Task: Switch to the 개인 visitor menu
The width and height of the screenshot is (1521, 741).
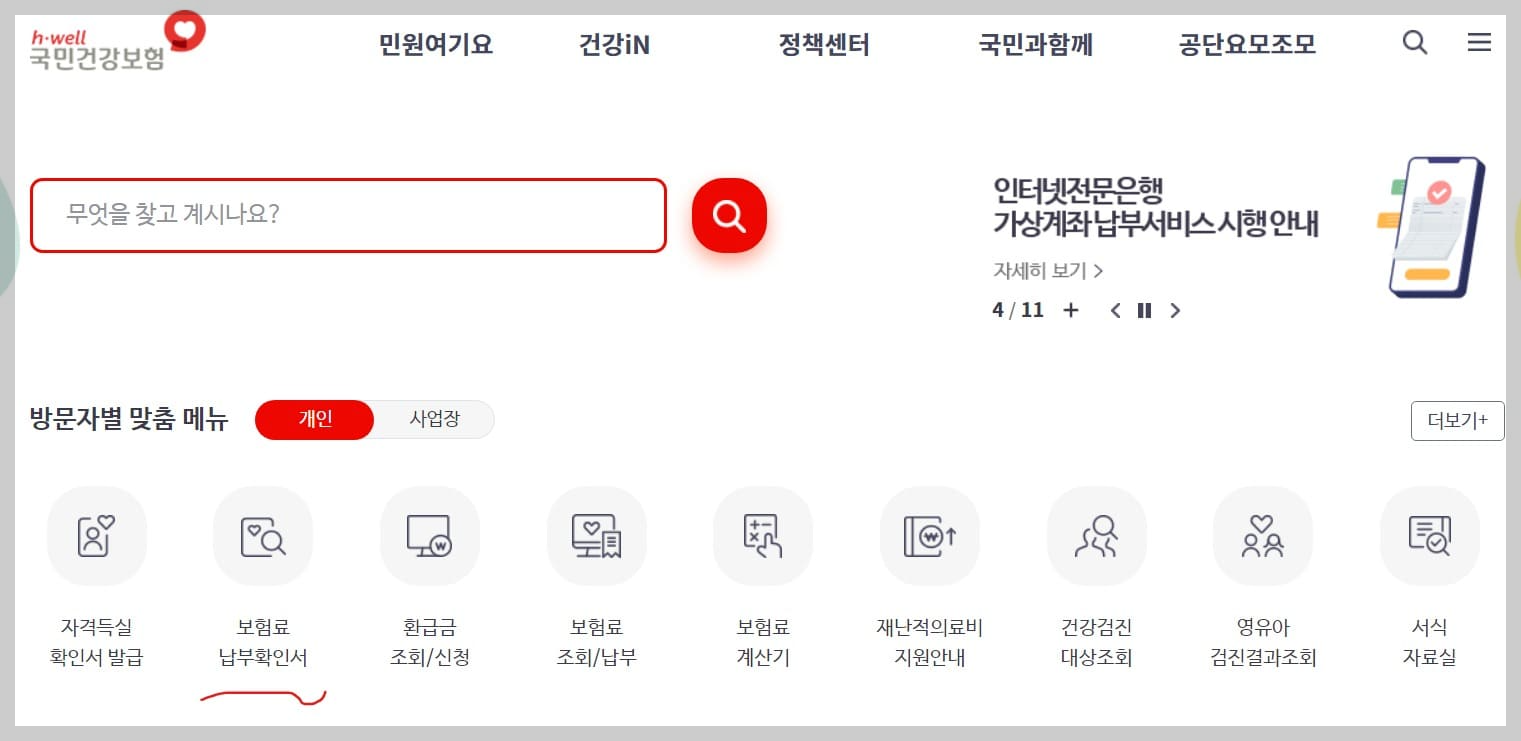Action: pyautogui.click(x=314, y=420)
